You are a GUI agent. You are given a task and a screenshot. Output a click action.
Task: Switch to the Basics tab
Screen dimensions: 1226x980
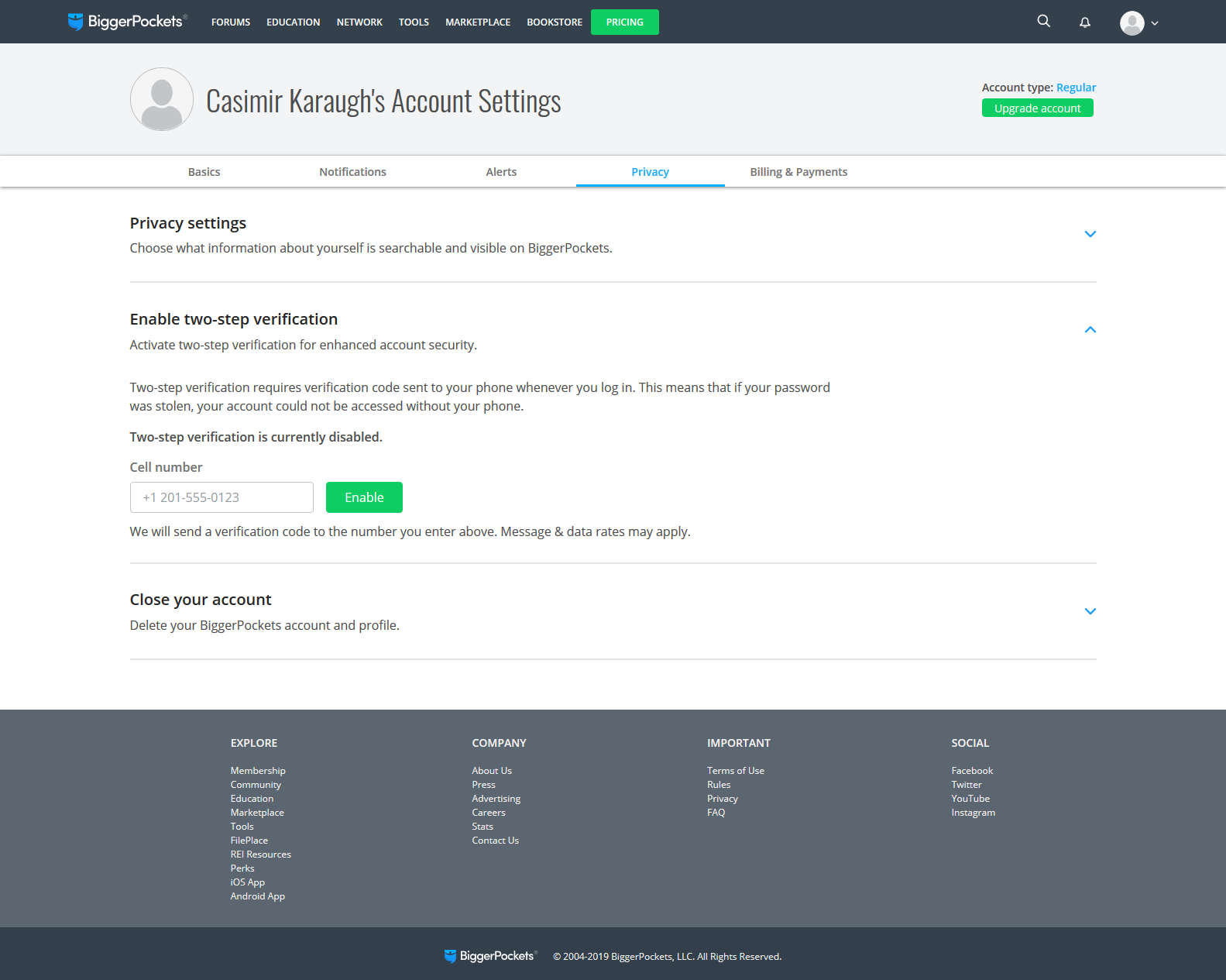point(204,172)
